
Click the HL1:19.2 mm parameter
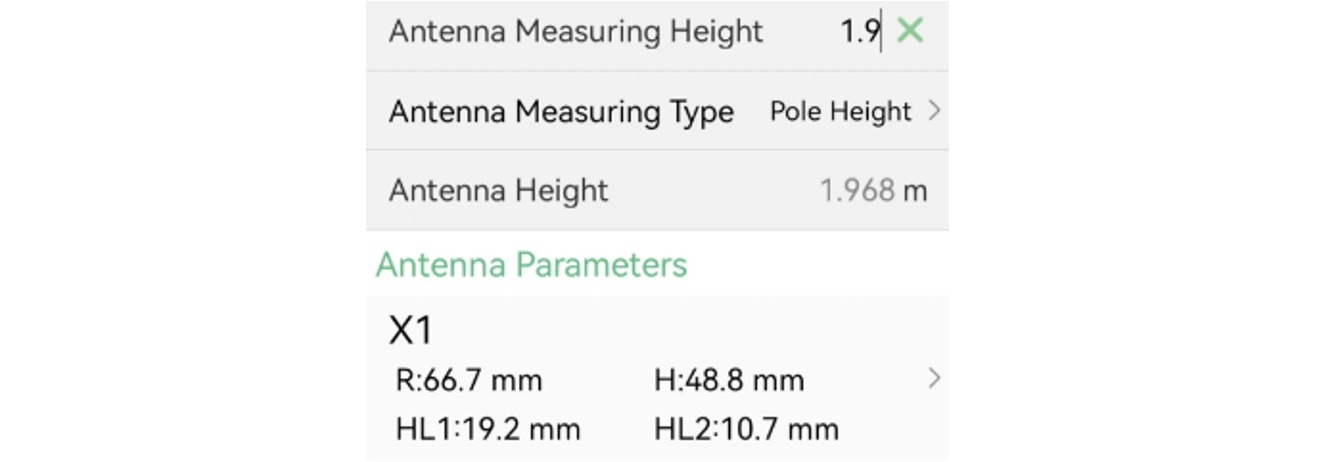(x=488, y=430)
